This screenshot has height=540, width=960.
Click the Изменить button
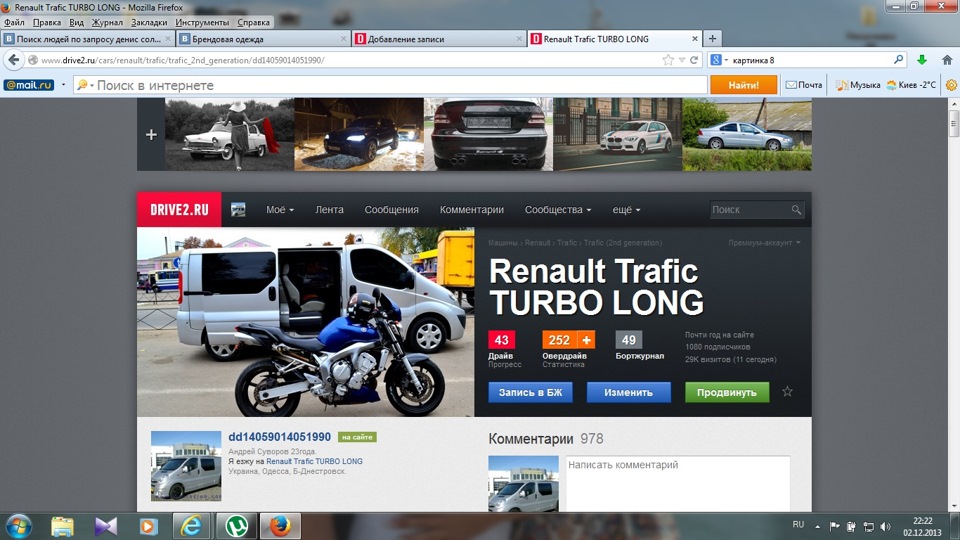(628, 392)
